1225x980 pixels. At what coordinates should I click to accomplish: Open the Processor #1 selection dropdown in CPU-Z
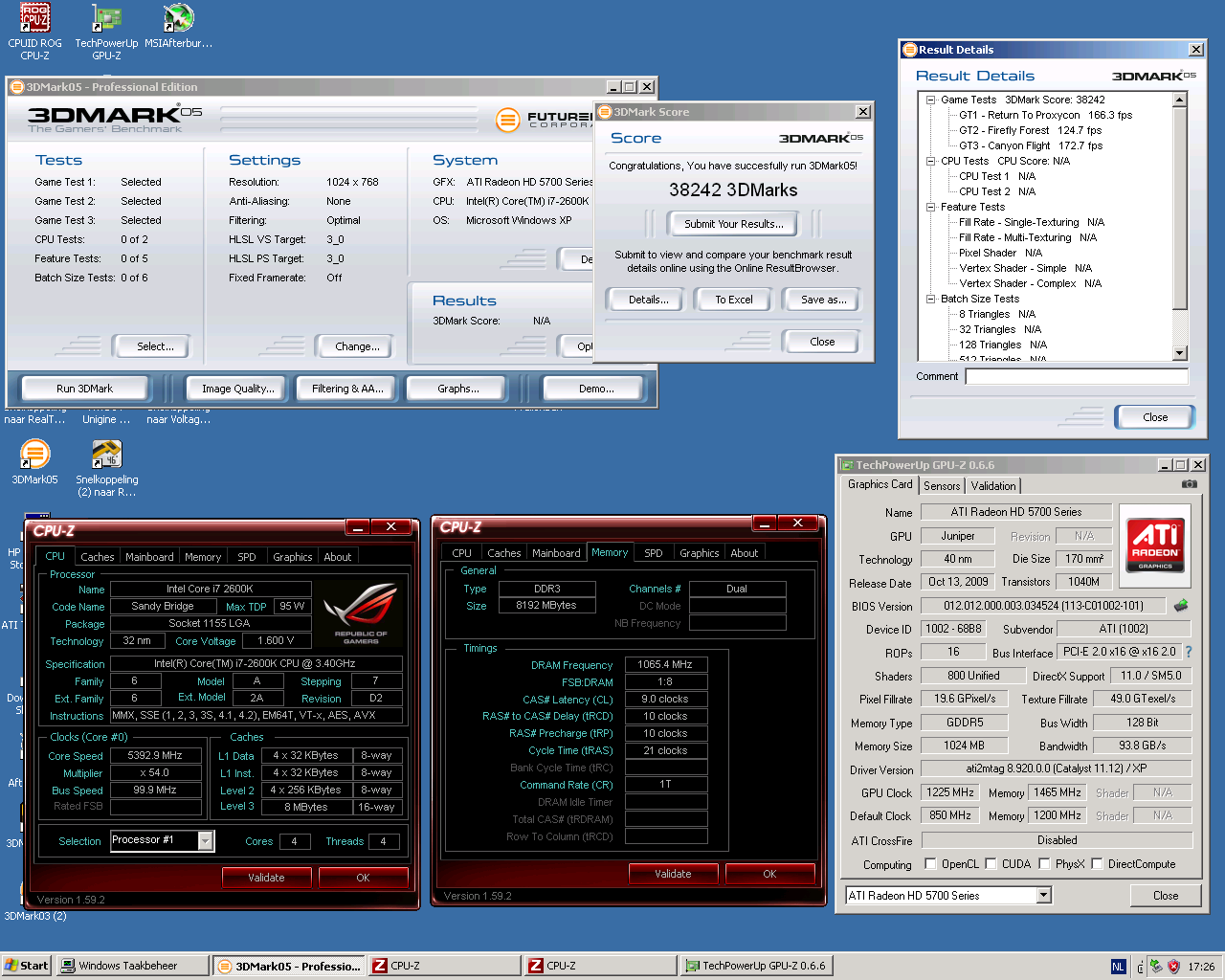tap(205, 840)
